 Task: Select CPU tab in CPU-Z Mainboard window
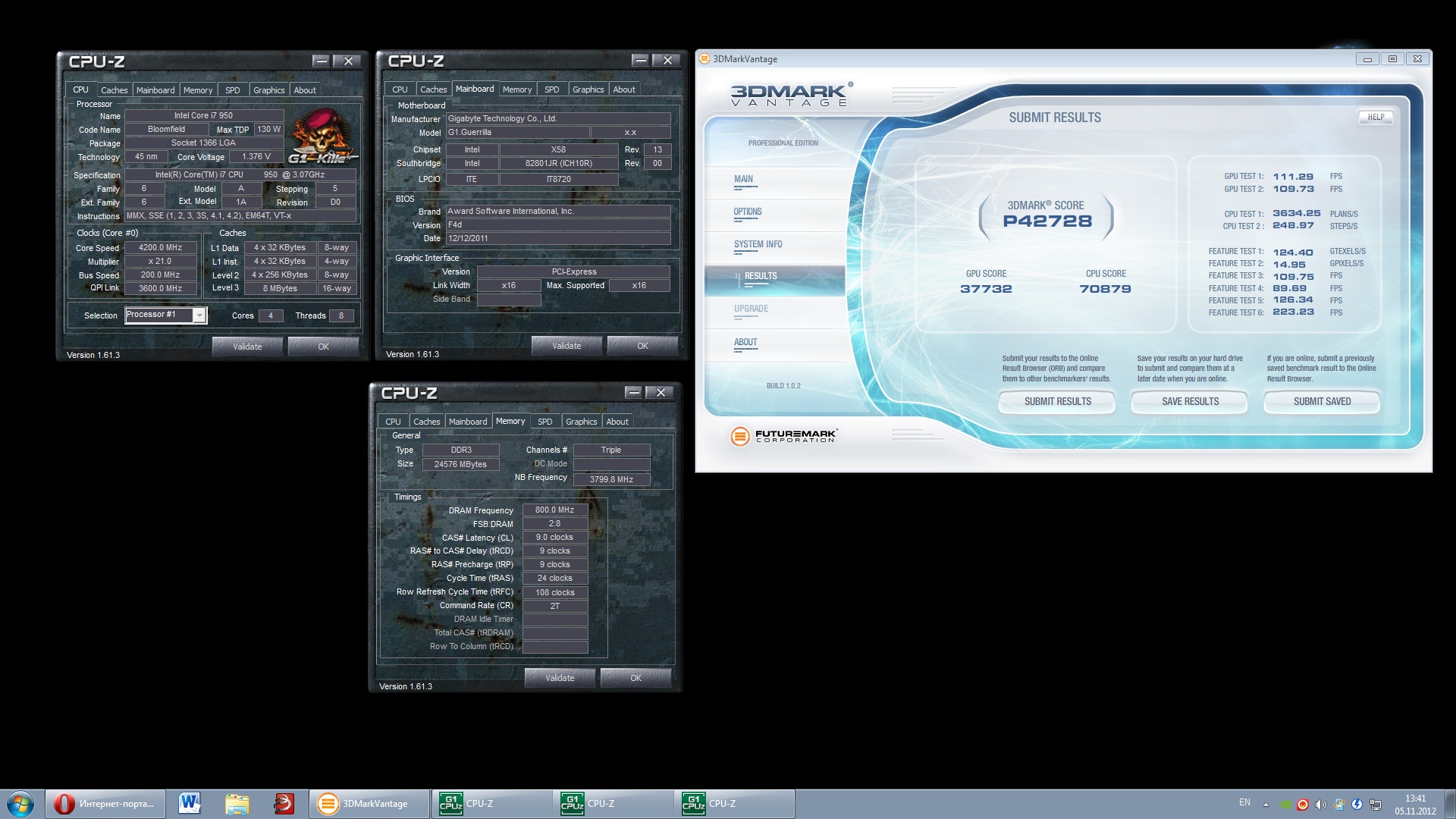400,89
